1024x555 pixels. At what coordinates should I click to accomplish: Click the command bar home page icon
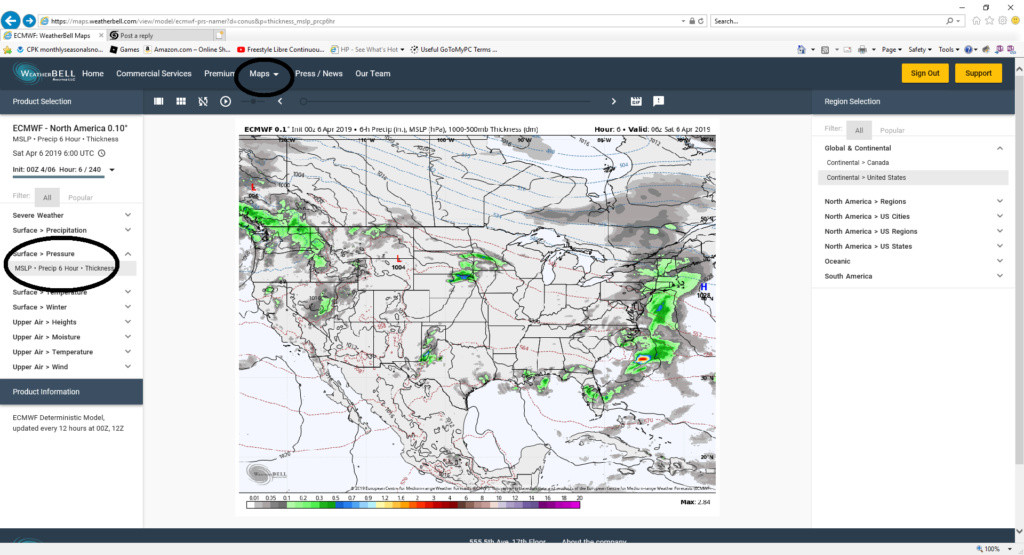[x=801, y=50]
